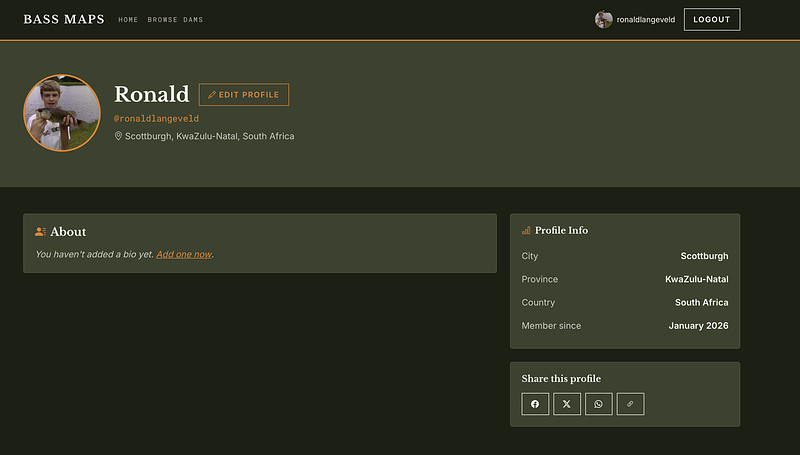Open the Home page from navigation
This screenshot has height=455, width=800.
tap(128, 20)
